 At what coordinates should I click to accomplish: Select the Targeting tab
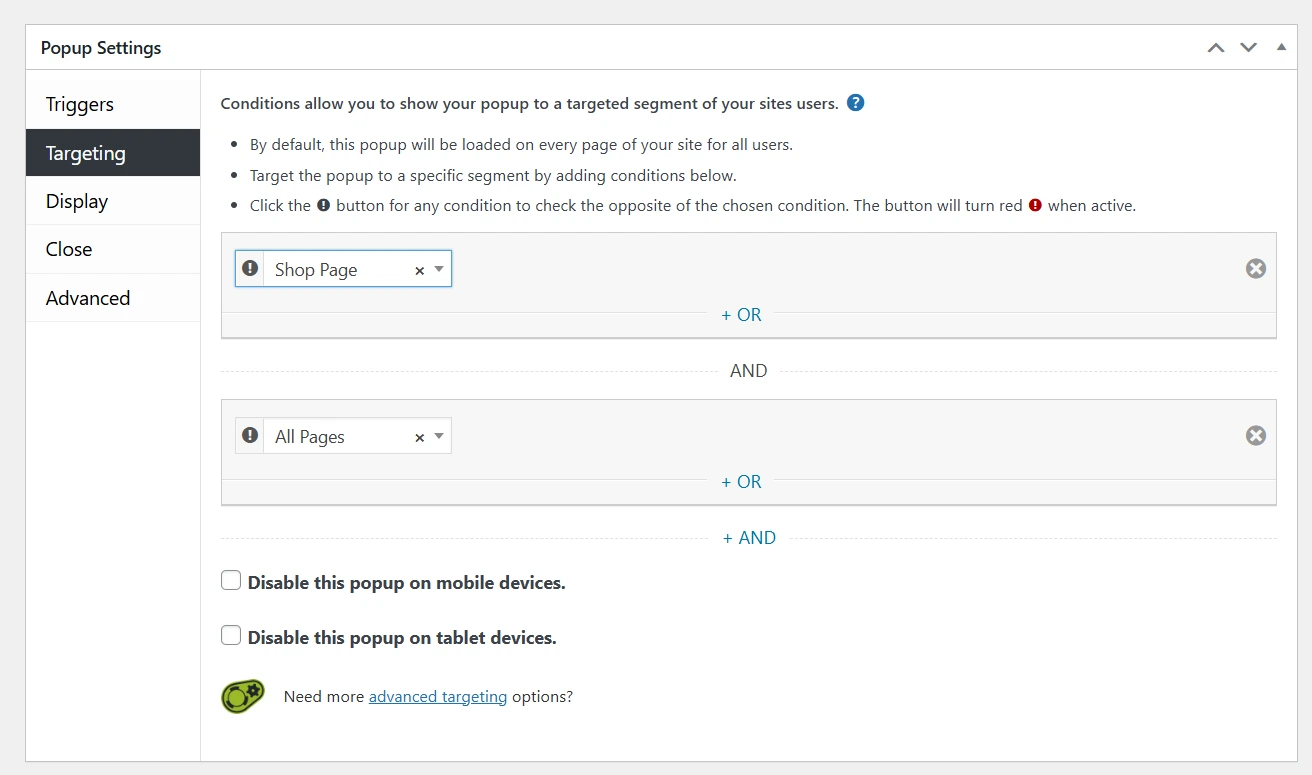point(113,153)
